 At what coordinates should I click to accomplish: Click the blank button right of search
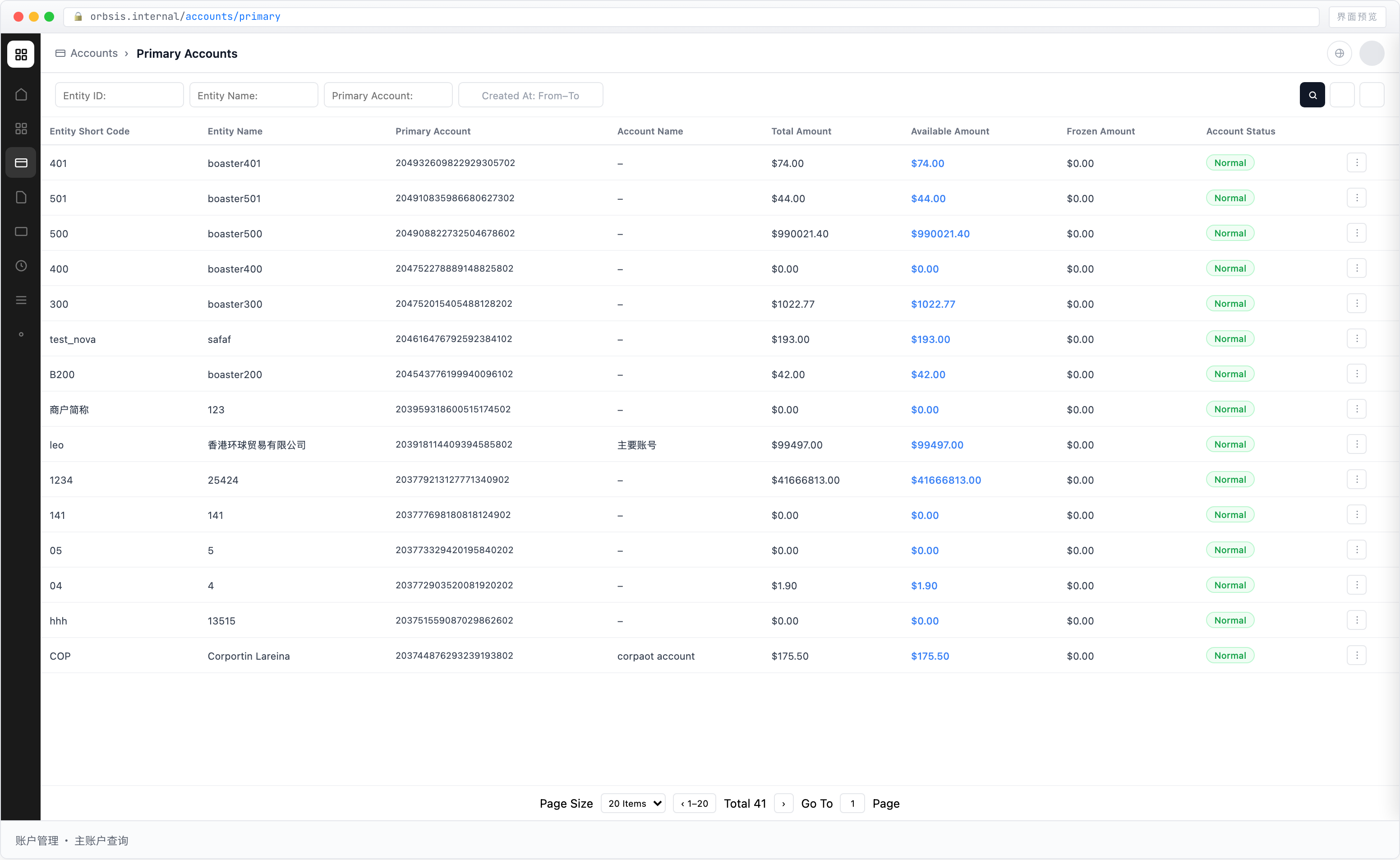[1342, 95]
